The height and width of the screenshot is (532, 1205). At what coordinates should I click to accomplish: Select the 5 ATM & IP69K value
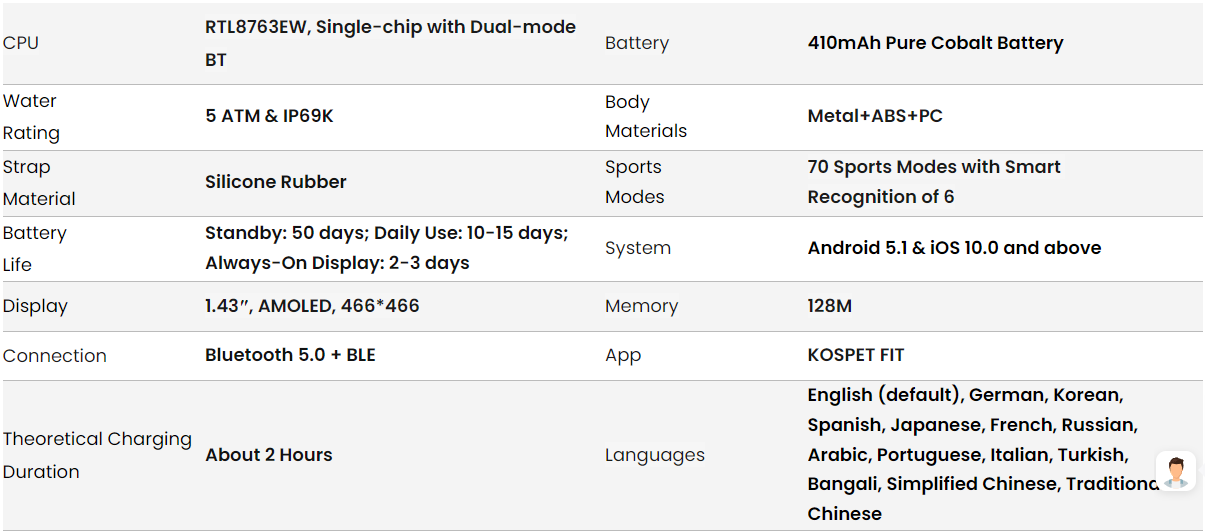pos(269,116)
